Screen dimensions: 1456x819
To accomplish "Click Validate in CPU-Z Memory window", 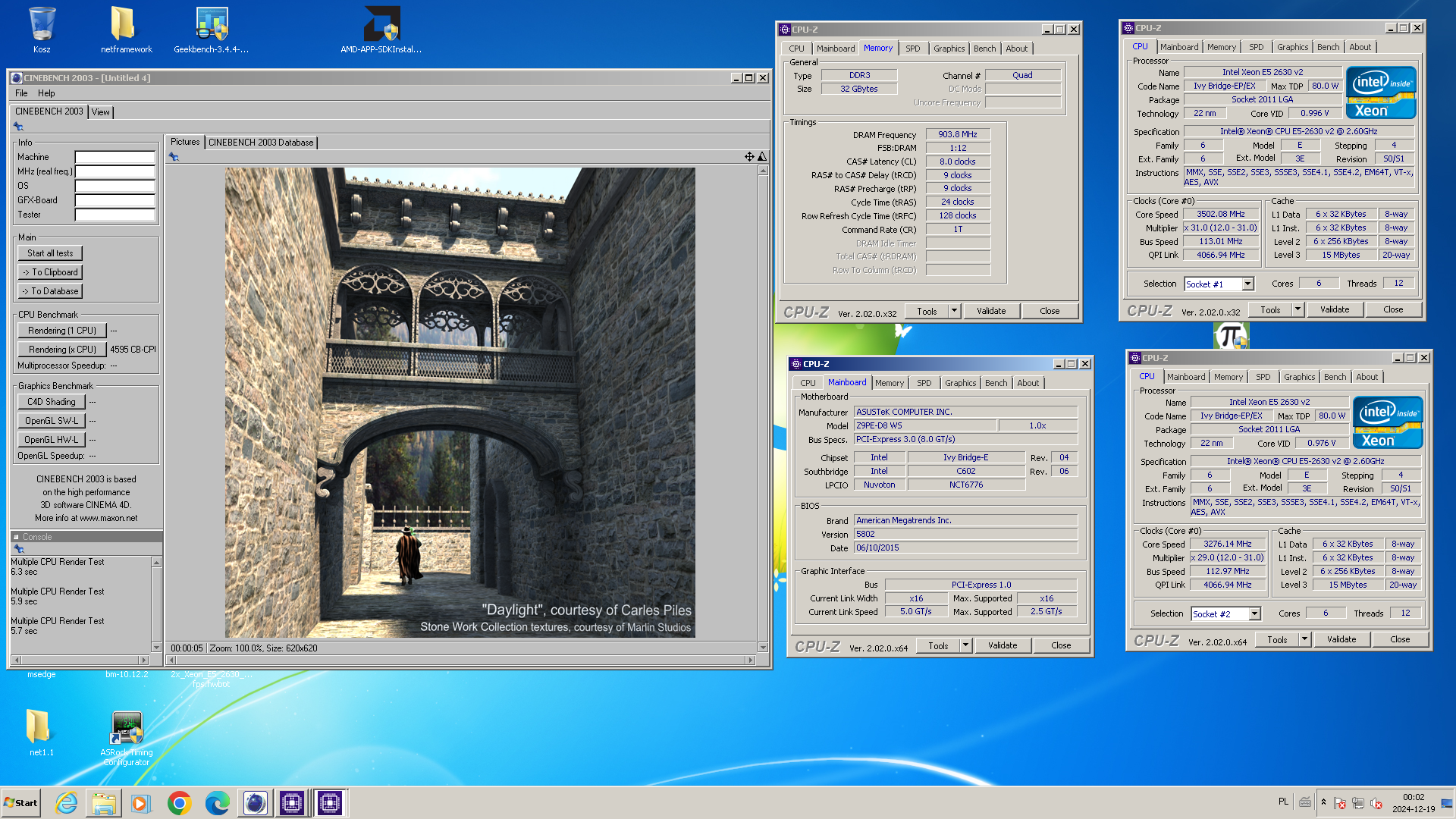I will coord(991,311).
